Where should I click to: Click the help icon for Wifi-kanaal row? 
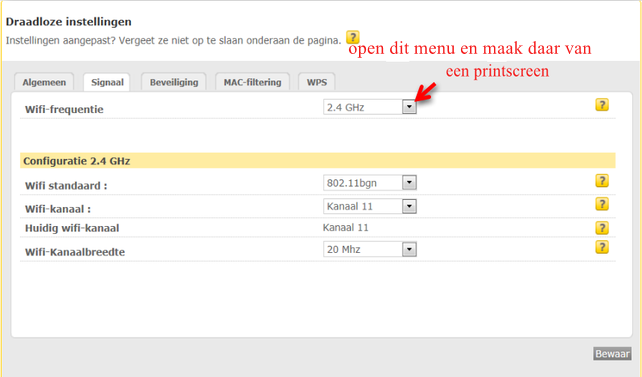(601, 204)
